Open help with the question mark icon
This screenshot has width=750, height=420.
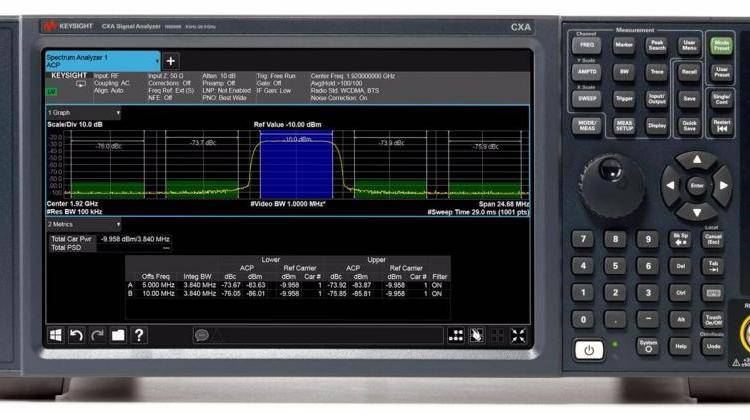click(x=139, y=335)
